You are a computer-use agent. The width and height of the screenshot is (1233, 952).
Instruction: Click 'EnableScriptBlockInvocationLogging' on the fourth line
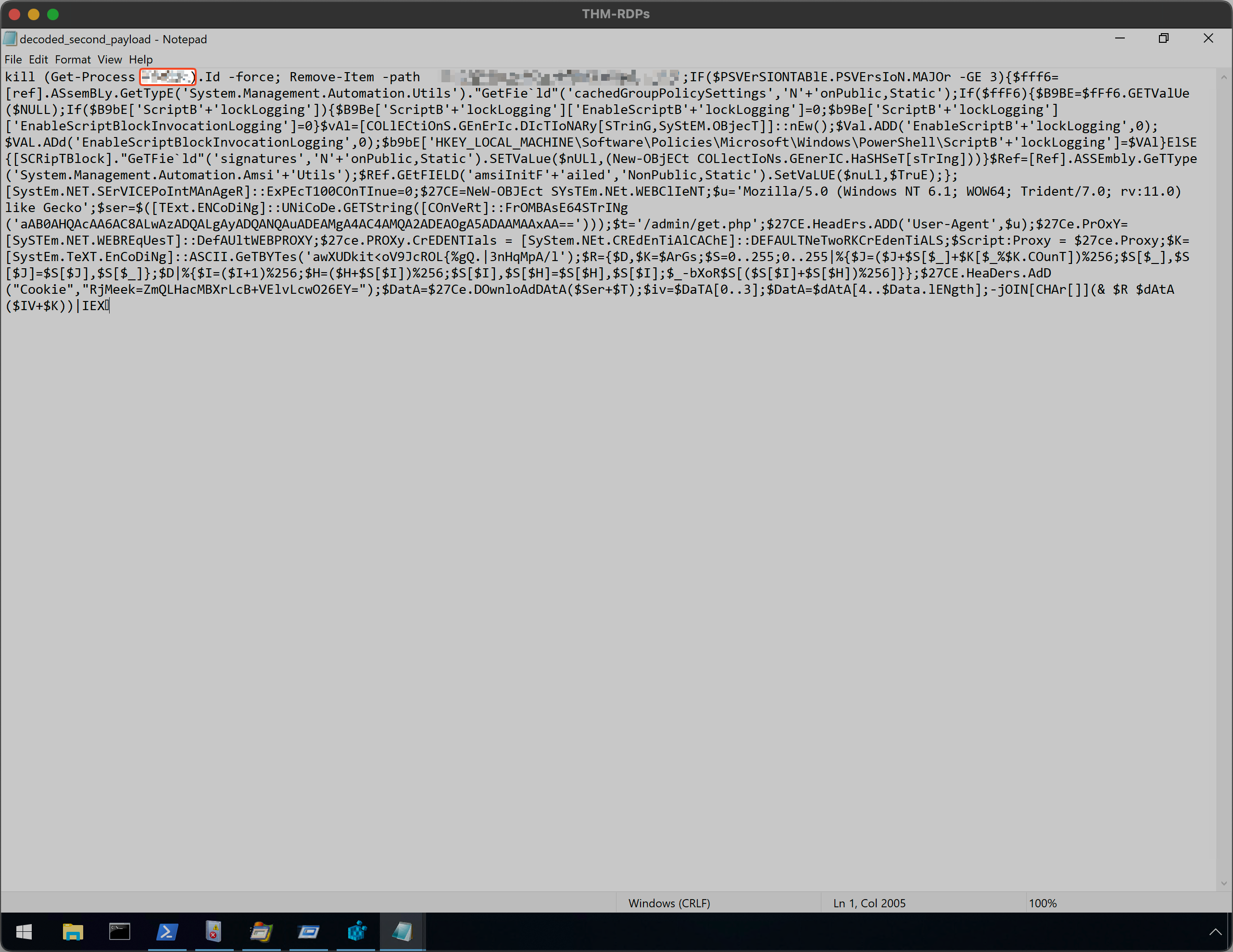tap(151, 126)
